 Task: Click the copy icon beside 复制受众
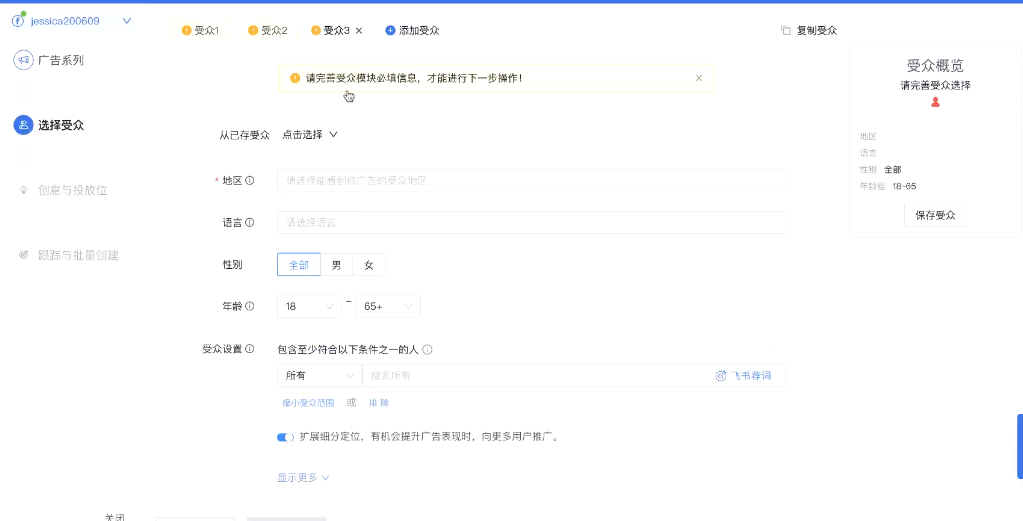tap(786, 31)
